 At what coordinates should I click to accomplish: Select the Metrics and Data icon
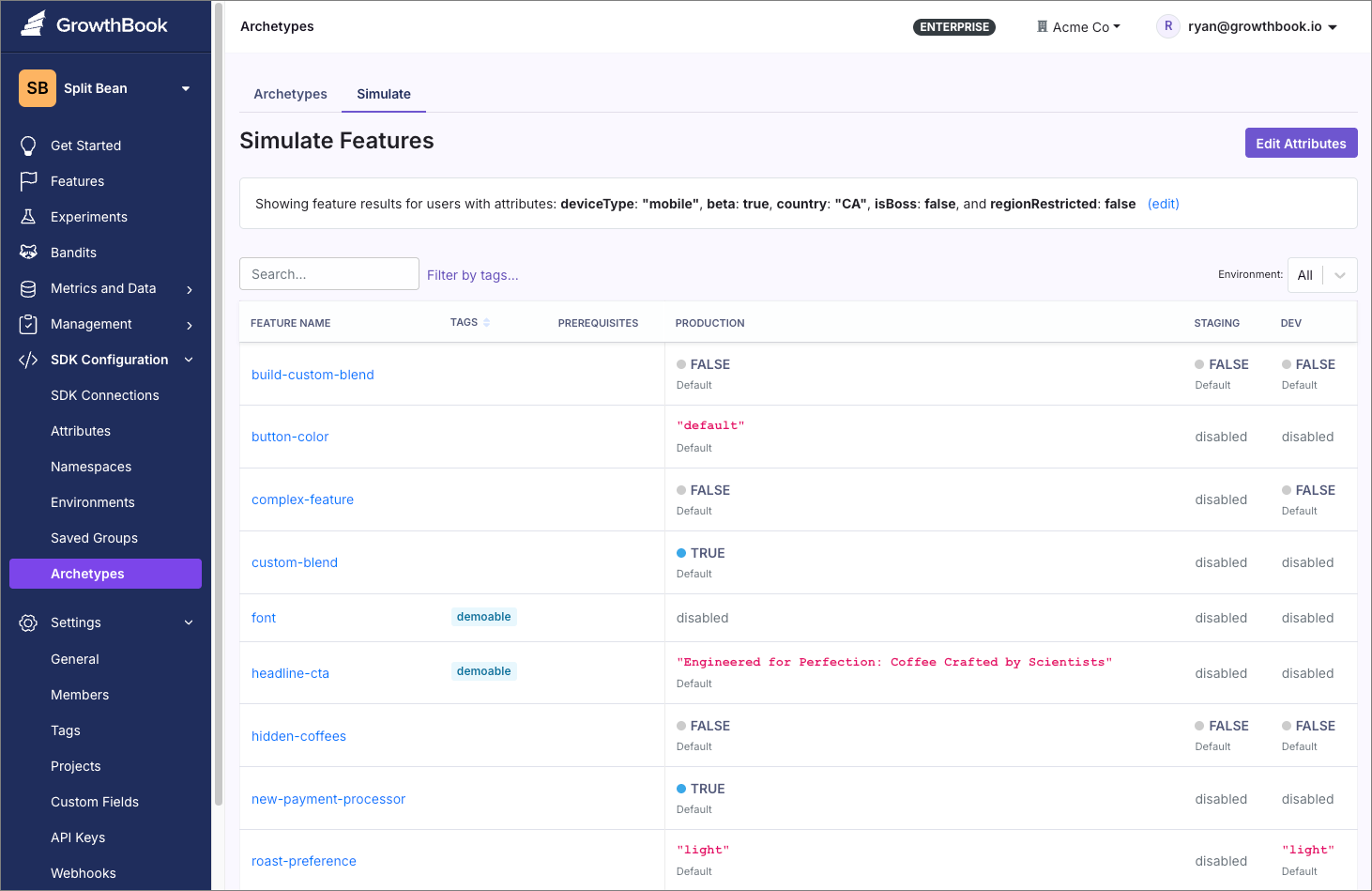point(29,287)
